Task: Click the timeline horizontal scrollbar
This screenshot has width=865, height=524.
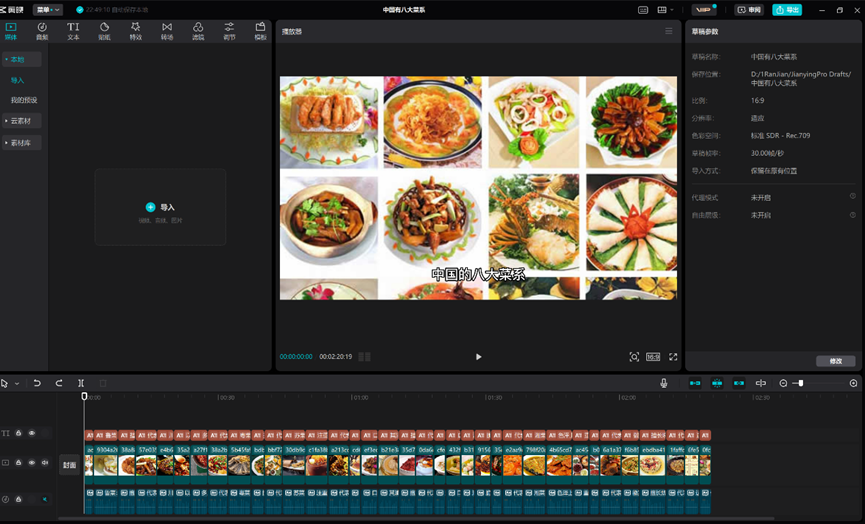Action: coord(417,518)
